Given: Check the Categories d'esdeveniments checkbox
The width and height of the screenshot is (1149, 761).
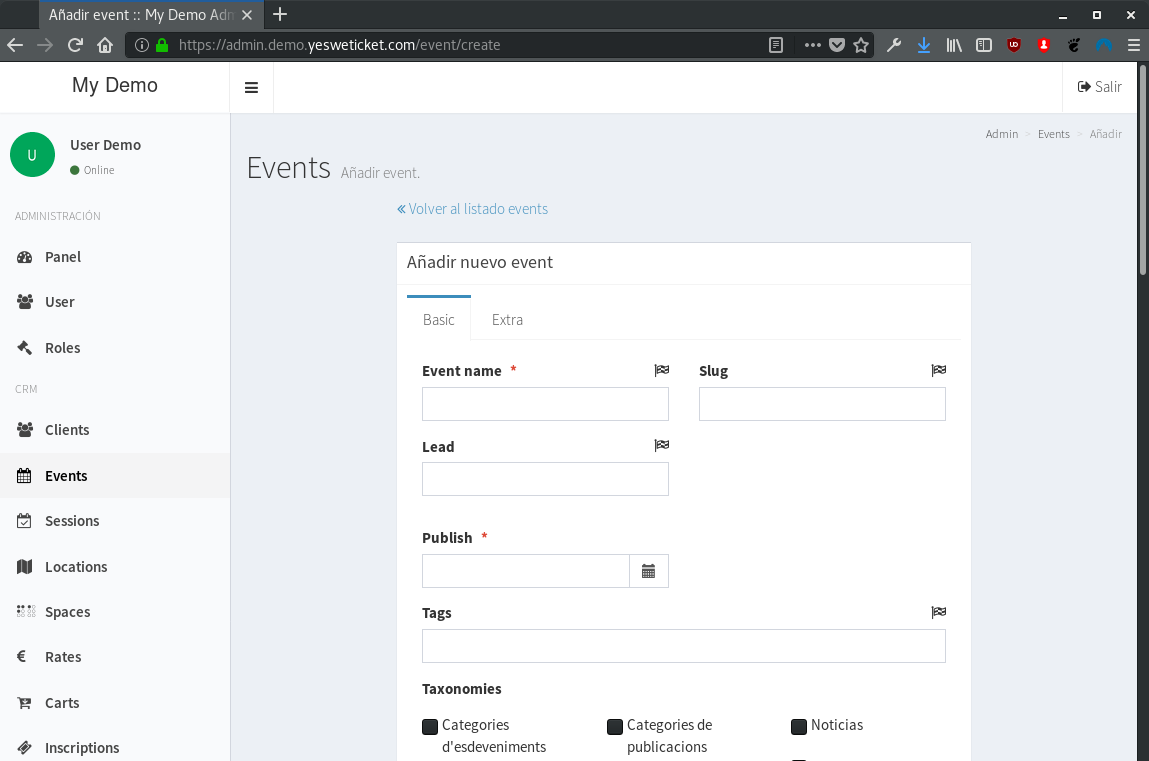Looking at the screenshot, I should pos(430,726).
